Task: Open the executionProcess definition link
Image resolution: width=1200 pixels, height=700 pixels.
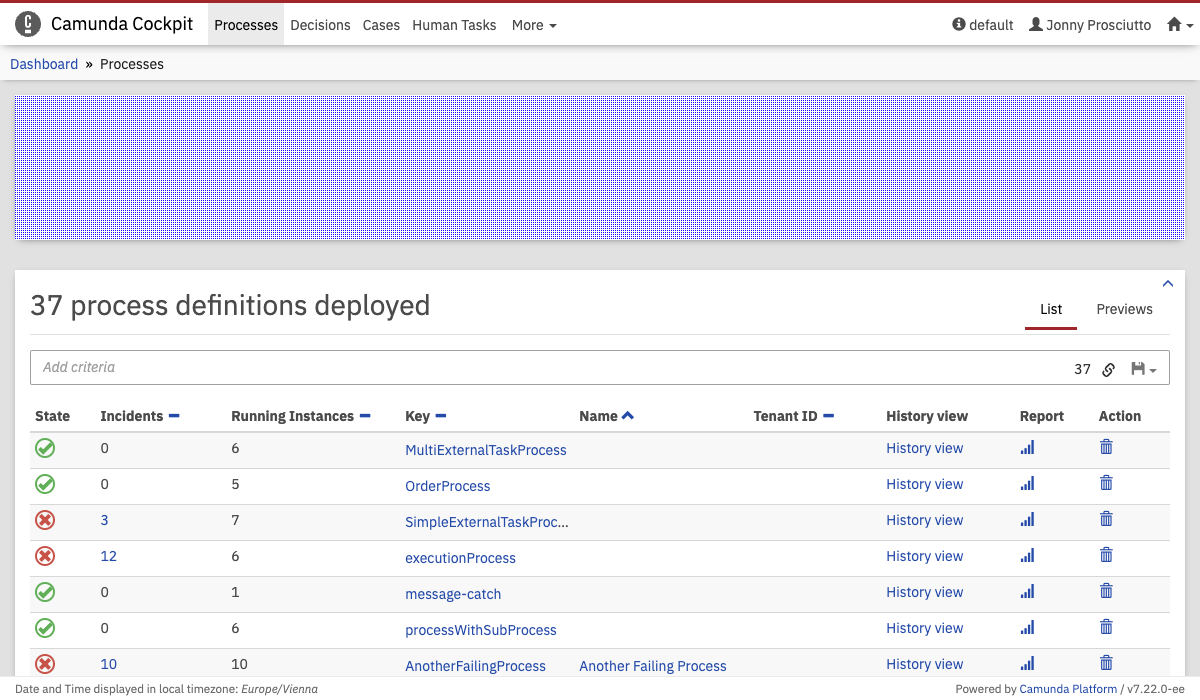Action: (460, 558)
